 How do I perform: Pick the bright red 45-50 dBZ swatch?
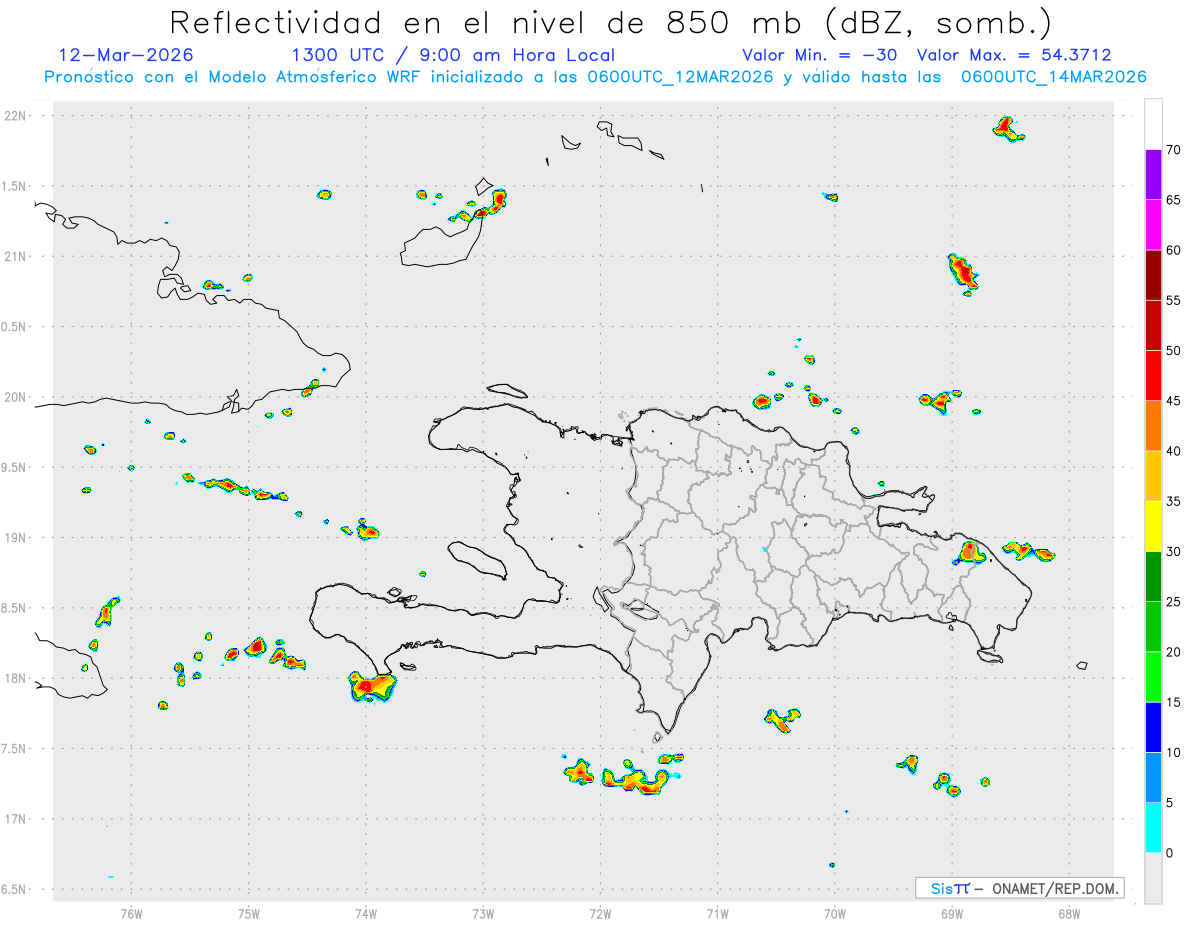point(1153,375)
